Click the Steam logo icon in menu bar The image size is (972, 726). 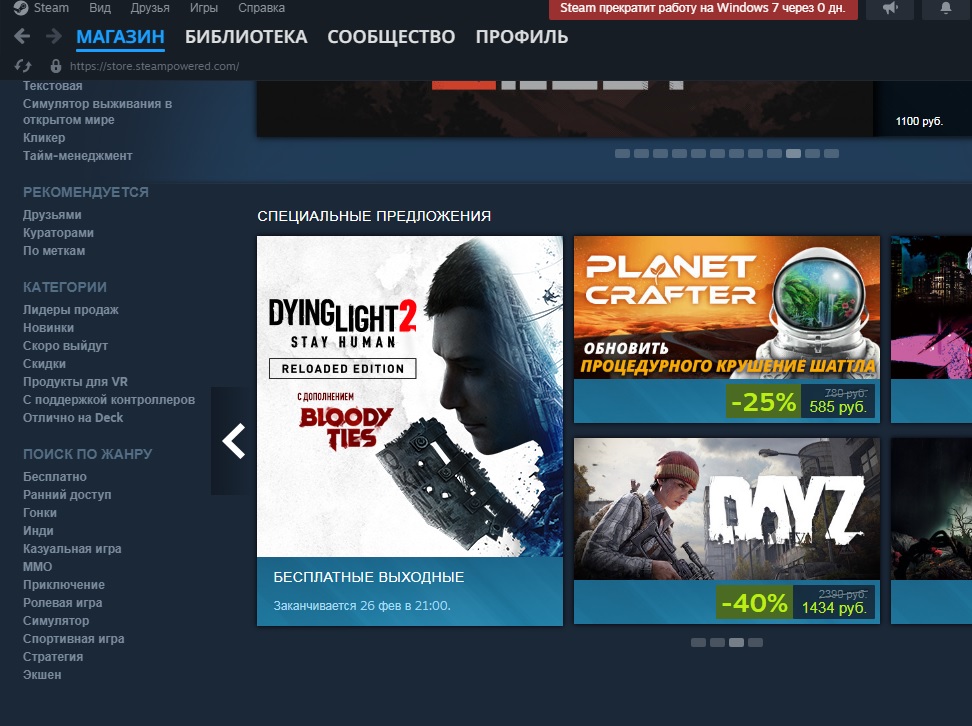[x=20, y=7]
